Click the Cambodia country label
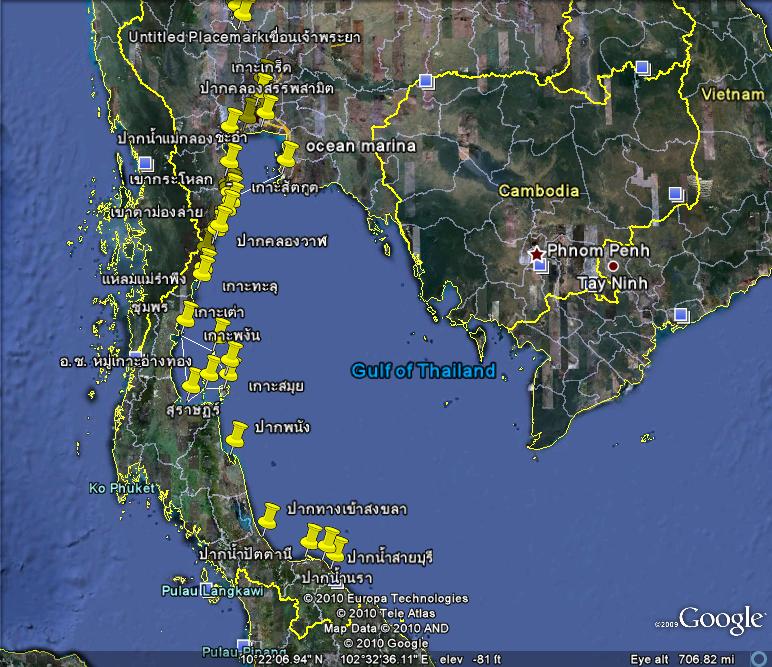The width and height of the screenshot is (772, 667). coord(539,190)
